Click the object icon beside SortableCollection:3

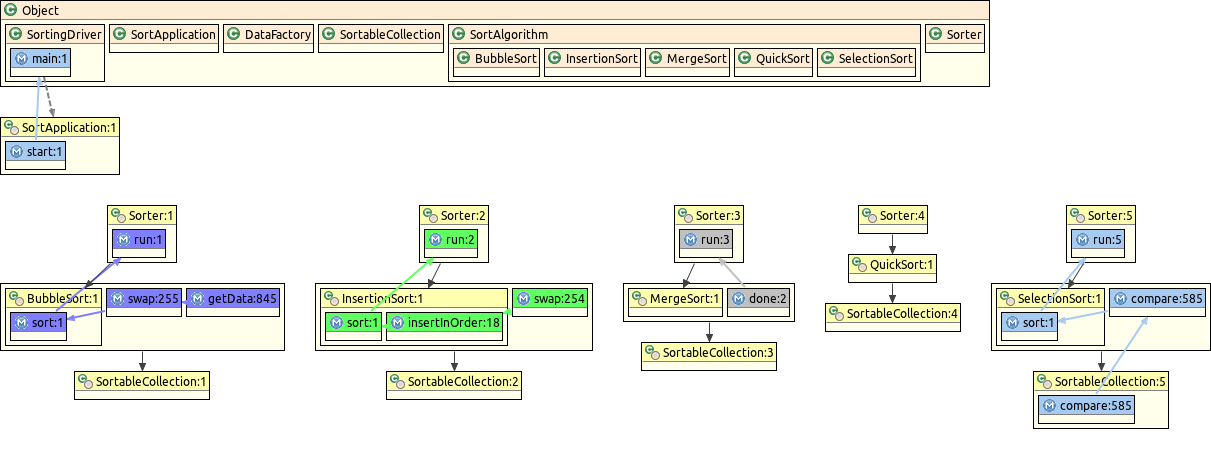[x=651, y=352]
